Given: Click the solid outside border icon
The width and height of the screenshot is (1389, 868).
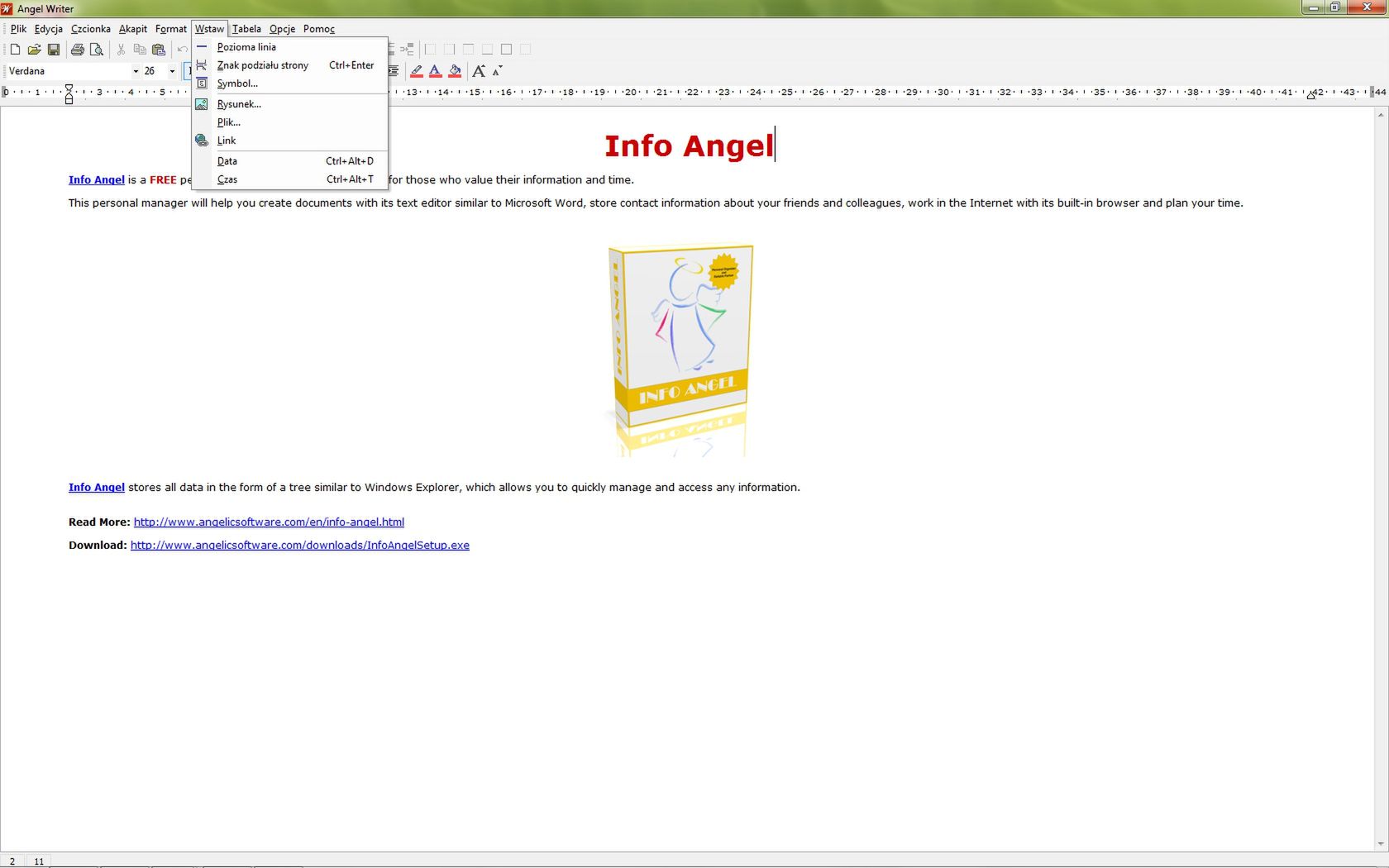Looking at the screenshot, I should [507, 50].
